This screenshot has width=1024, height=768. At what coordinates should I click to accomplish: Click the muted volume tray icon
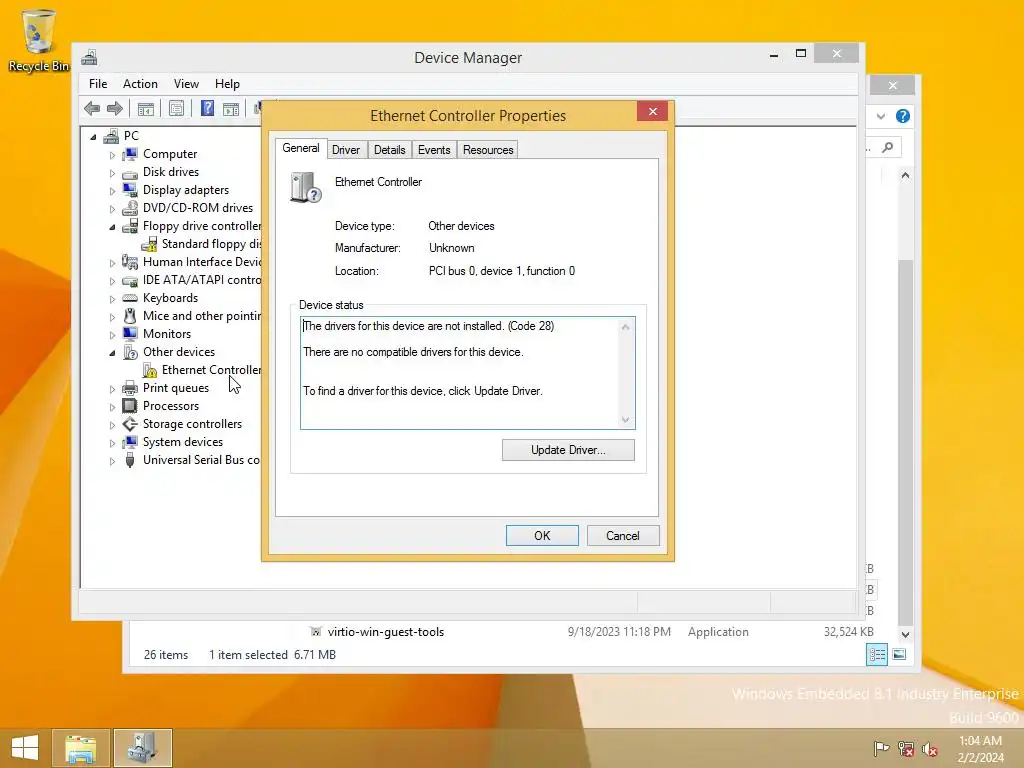(930, 748)
